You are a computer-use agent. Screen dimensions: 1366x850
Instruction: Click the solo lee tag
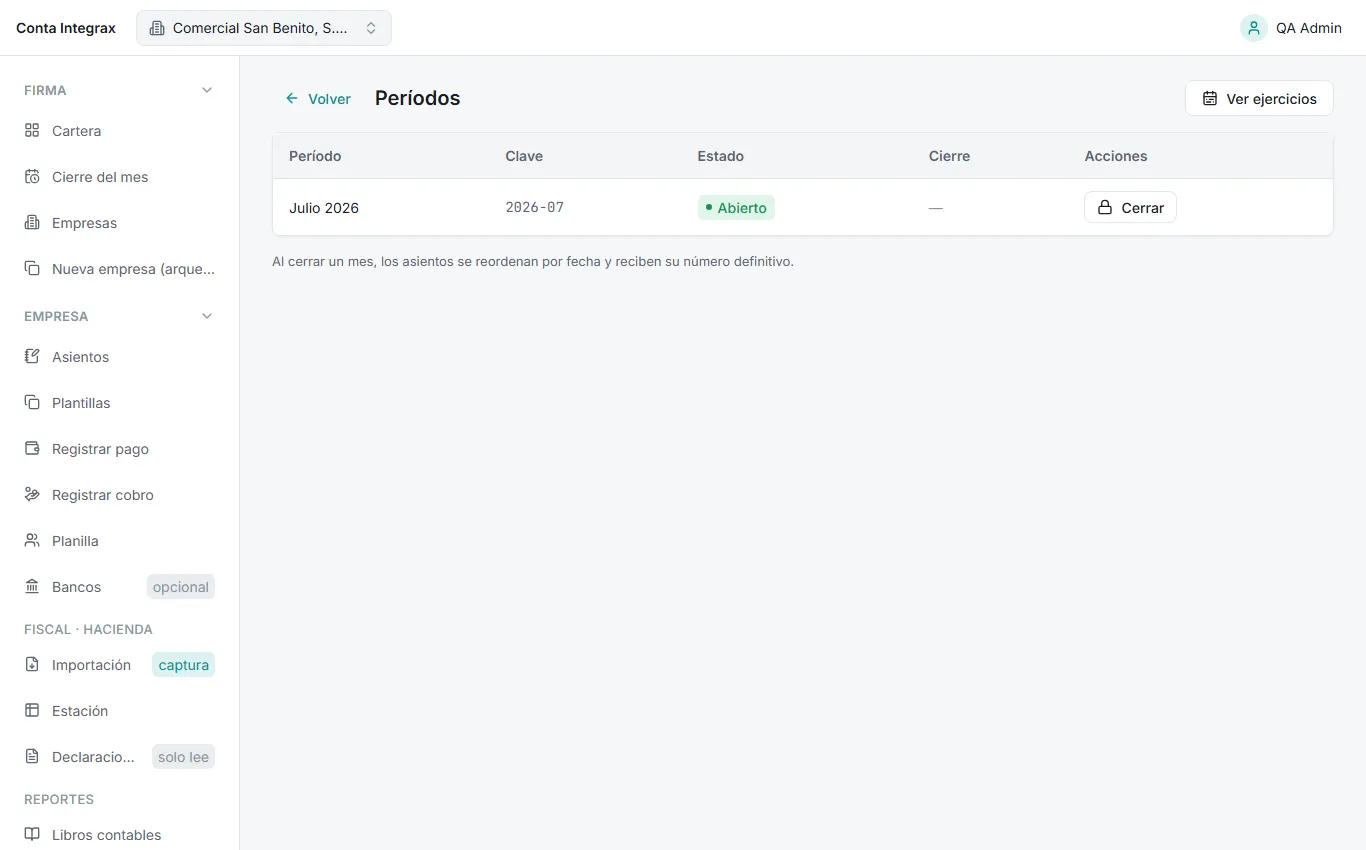coord(184,757)
